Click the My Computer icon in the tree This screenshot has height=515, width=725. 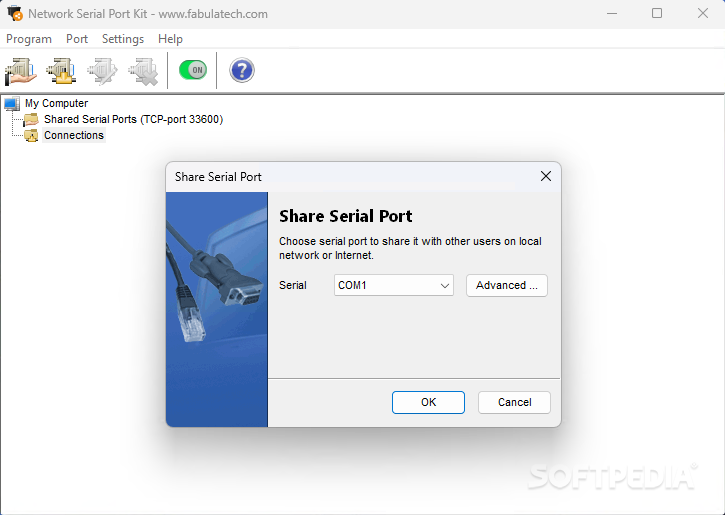(12, 104)
